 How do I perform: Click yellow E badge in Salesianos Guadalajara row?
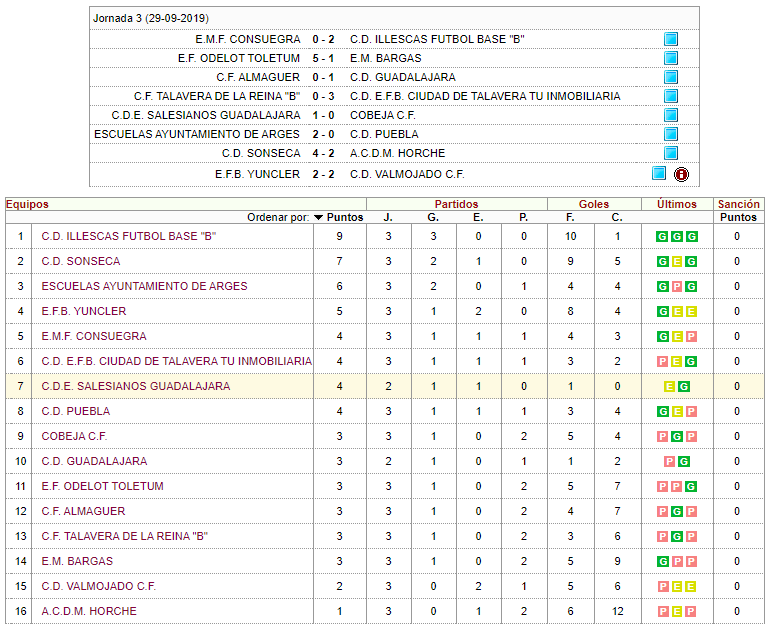669,386
